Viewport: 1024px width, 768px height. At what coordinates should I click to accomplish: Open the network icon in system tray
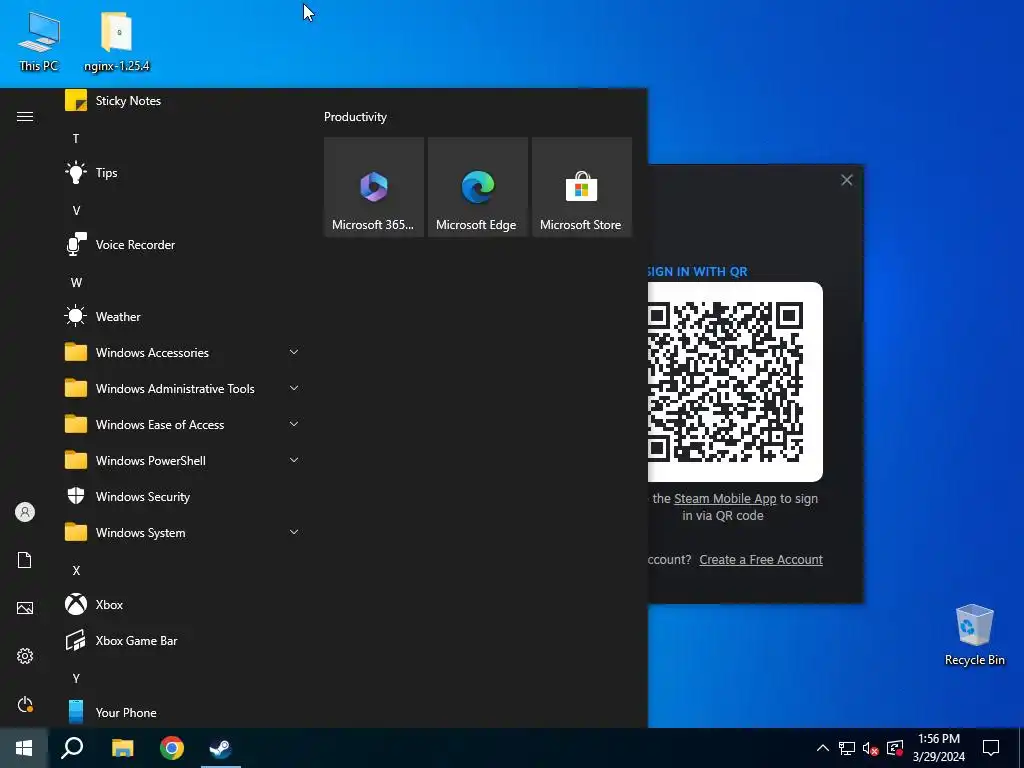point(847,748)
